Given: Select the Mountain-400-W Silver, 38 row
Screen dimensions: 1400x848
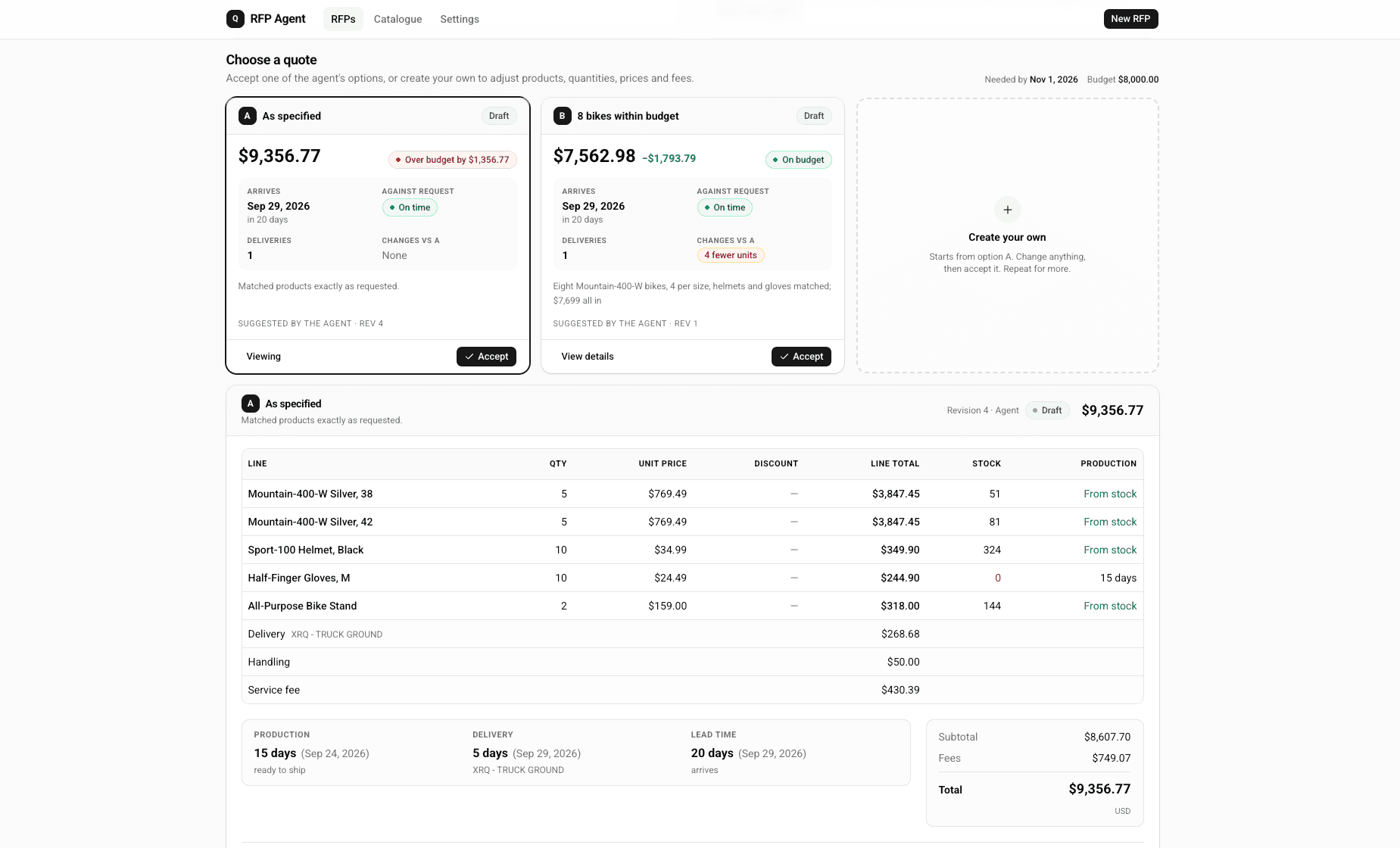Looking at the screenshot, I should tap(692, 494).
